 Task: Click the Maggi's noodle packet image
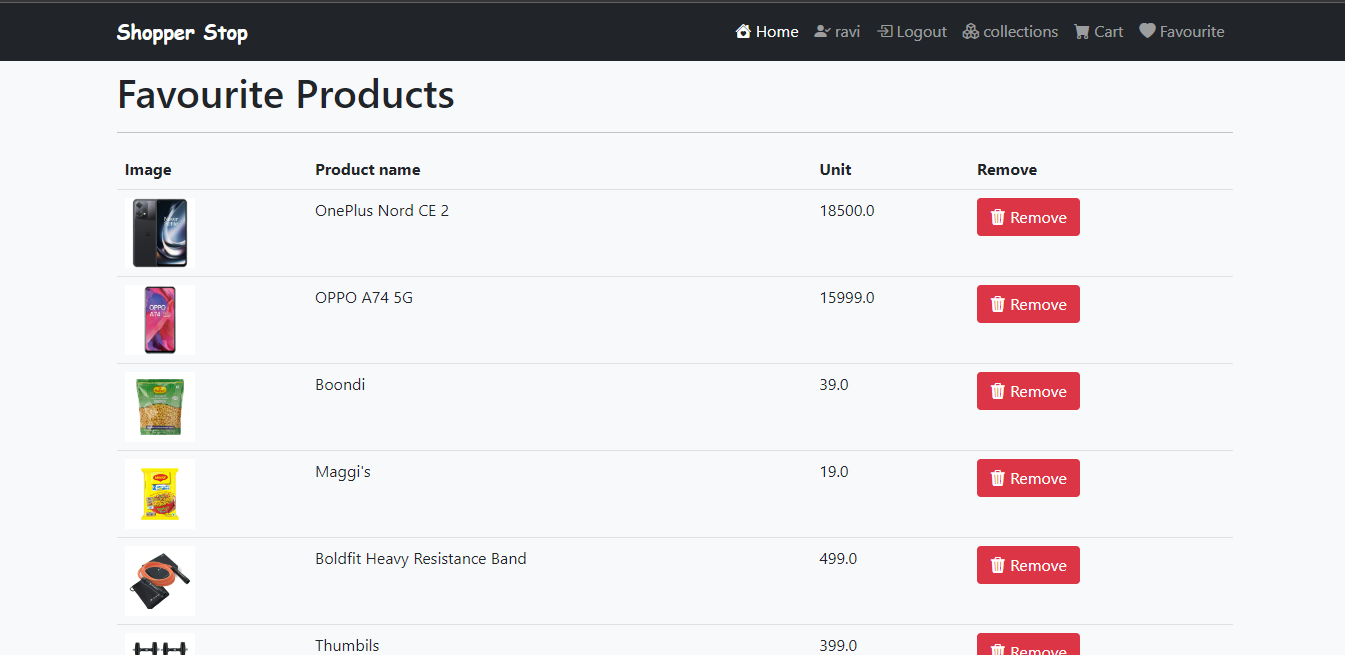click(160, 494)
